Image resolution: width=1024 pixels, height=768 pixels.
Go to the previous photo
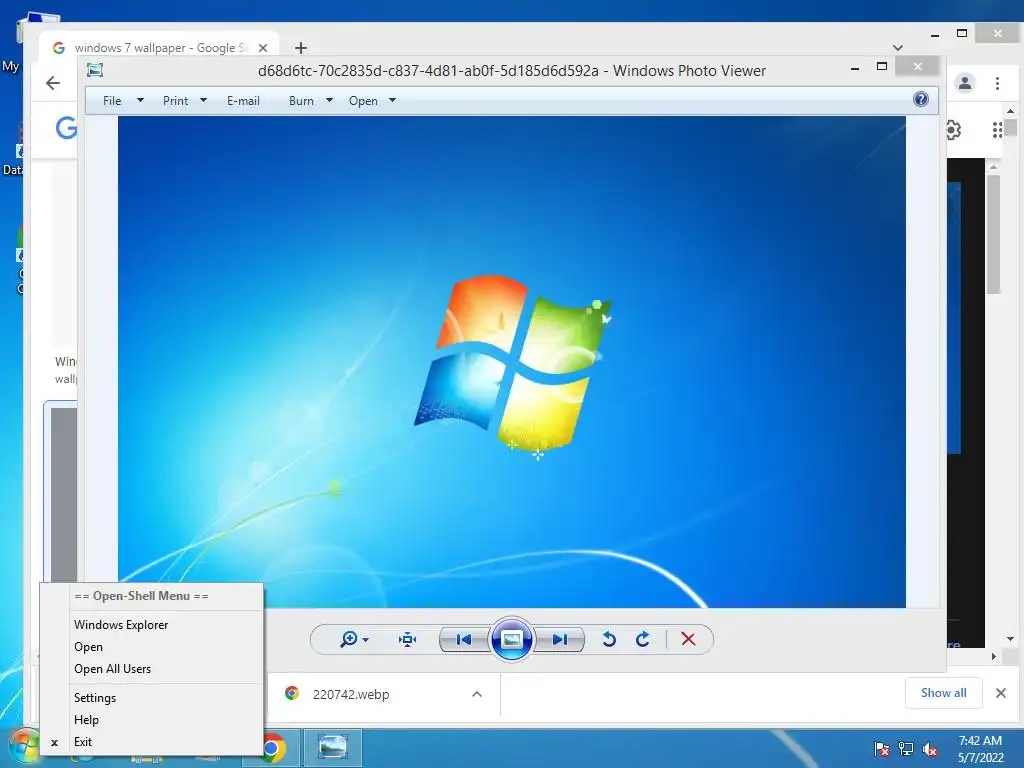[x=464, y=639]
